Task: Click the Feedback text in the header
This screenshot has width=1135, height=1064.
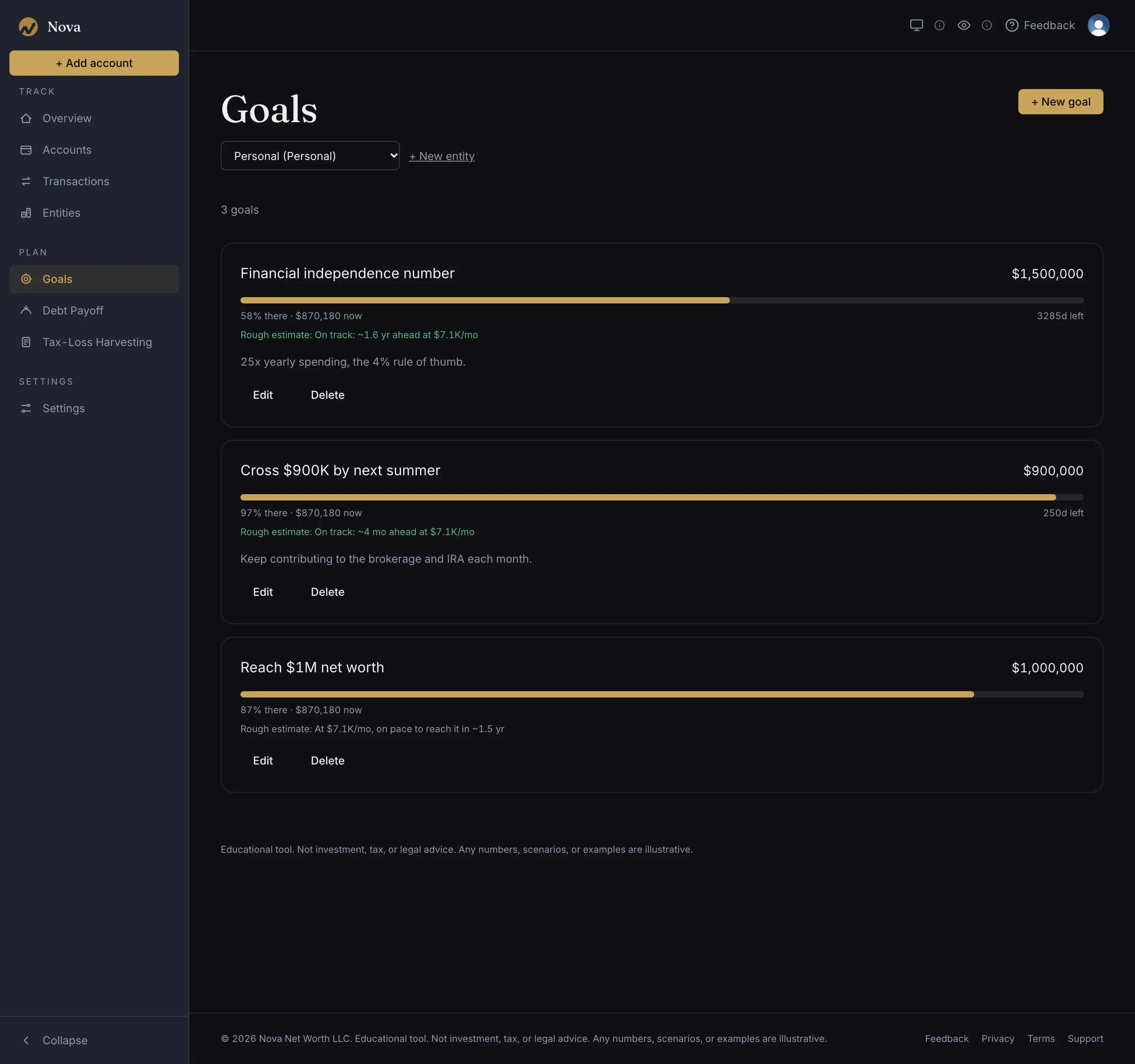Action: [x=1049, y=25]
